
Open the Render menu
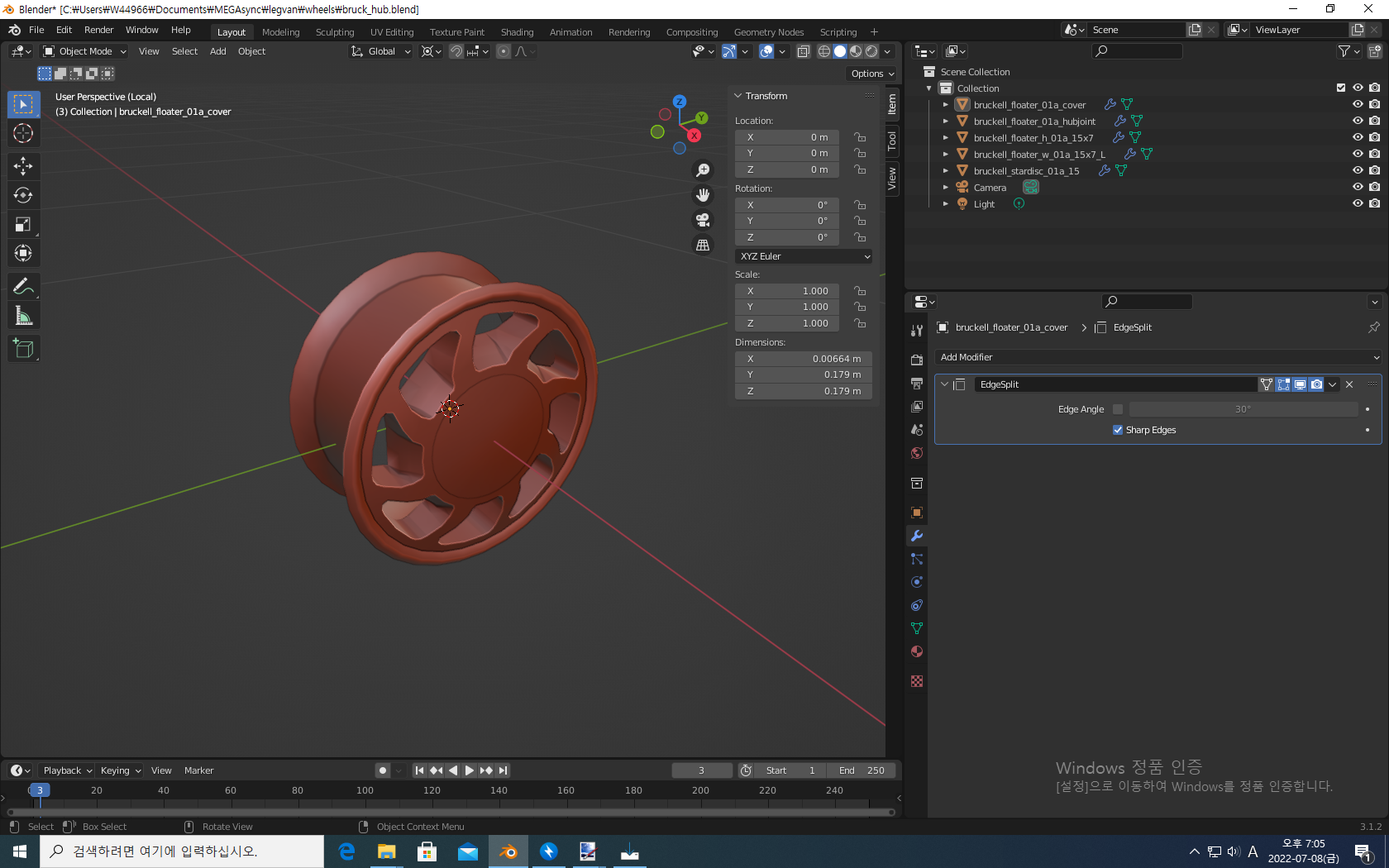tap(98, 30)
